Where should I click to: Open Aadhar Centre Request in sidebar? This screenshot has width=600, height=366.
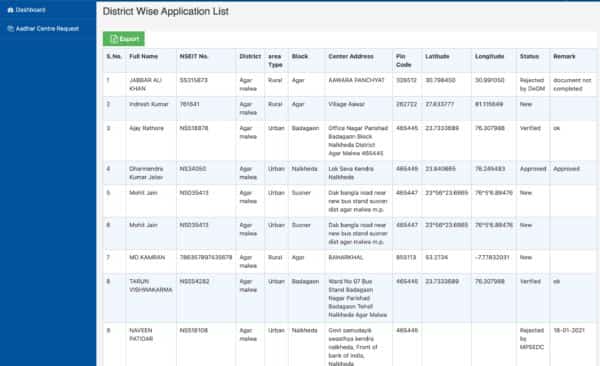(x=43, y=29)
